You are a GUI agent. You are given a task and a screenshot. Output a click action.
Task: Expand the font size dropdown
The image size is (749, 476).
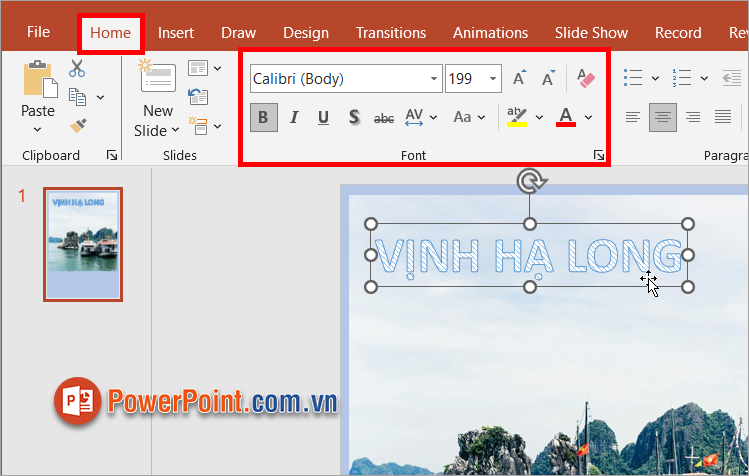tap(493, 78)
